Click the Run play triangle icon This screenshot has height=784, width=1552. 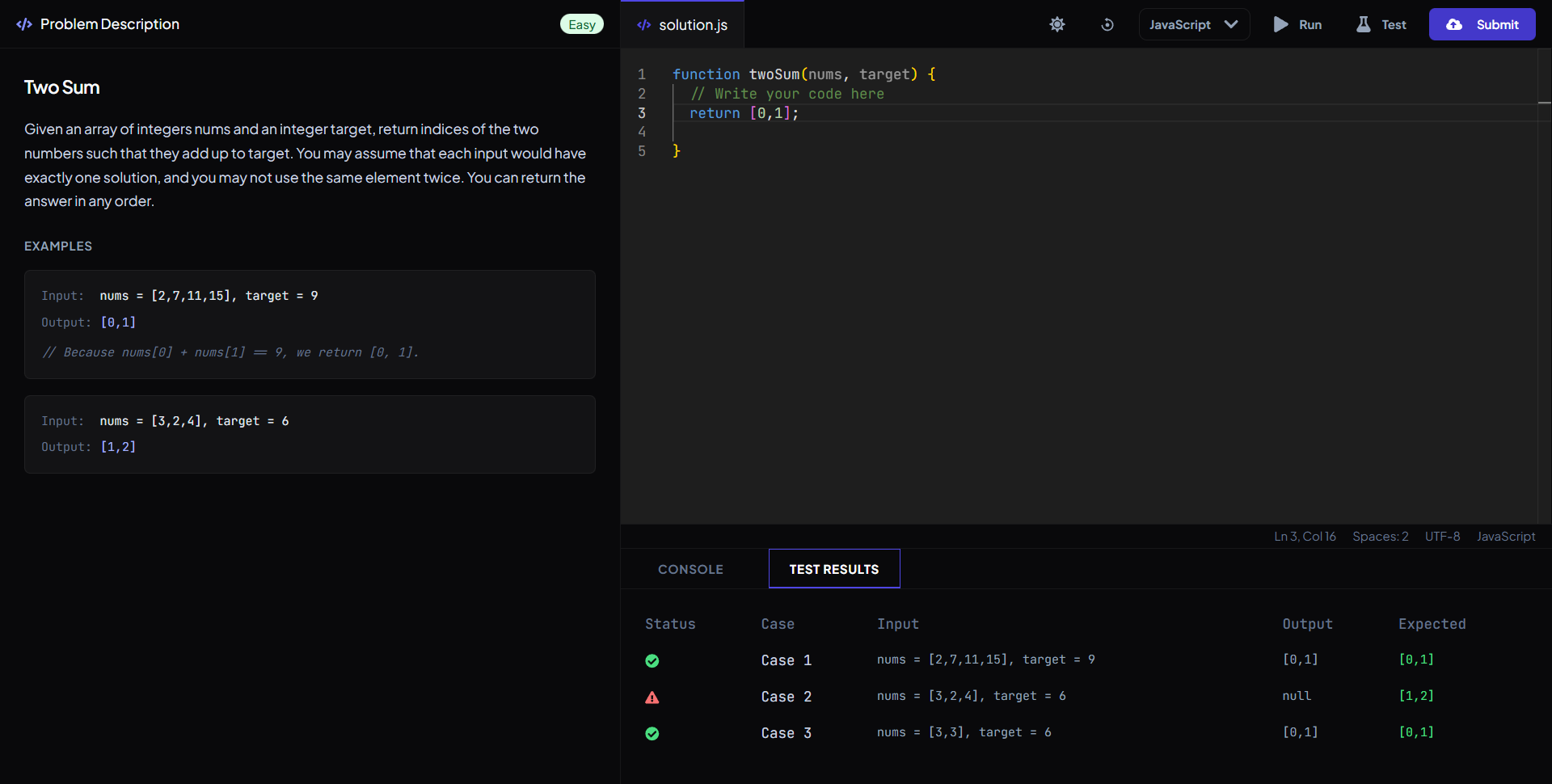point(1280,24)
